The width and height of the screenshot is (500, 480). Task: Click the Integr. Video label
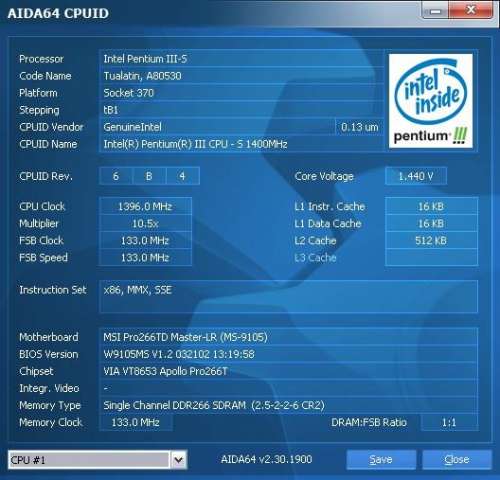[x=49, y=388]
